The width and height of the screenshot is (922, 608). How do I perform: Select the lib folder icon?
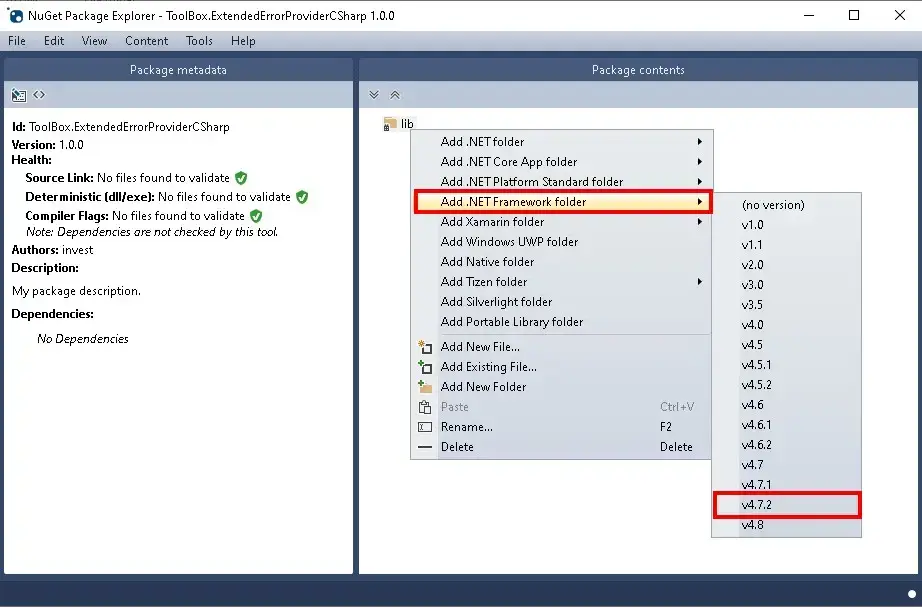(x=390, y=123)
